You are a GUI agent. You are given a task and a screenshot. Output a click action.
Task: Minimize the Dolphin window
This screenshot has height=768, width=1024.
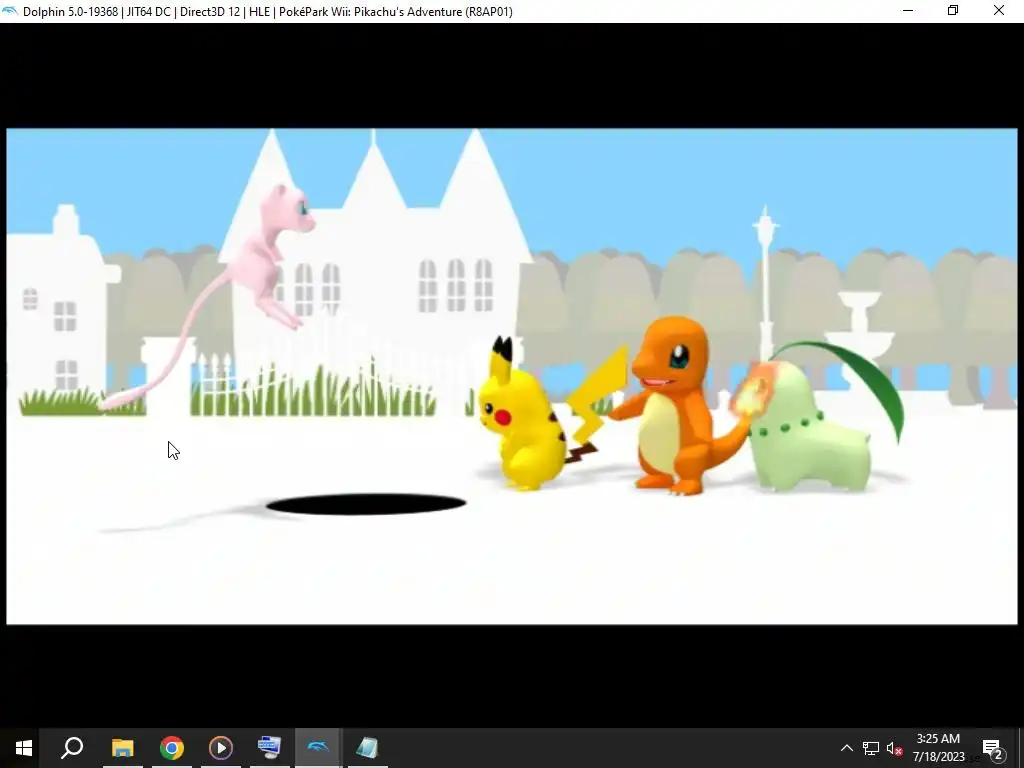(x=908, y=11)
